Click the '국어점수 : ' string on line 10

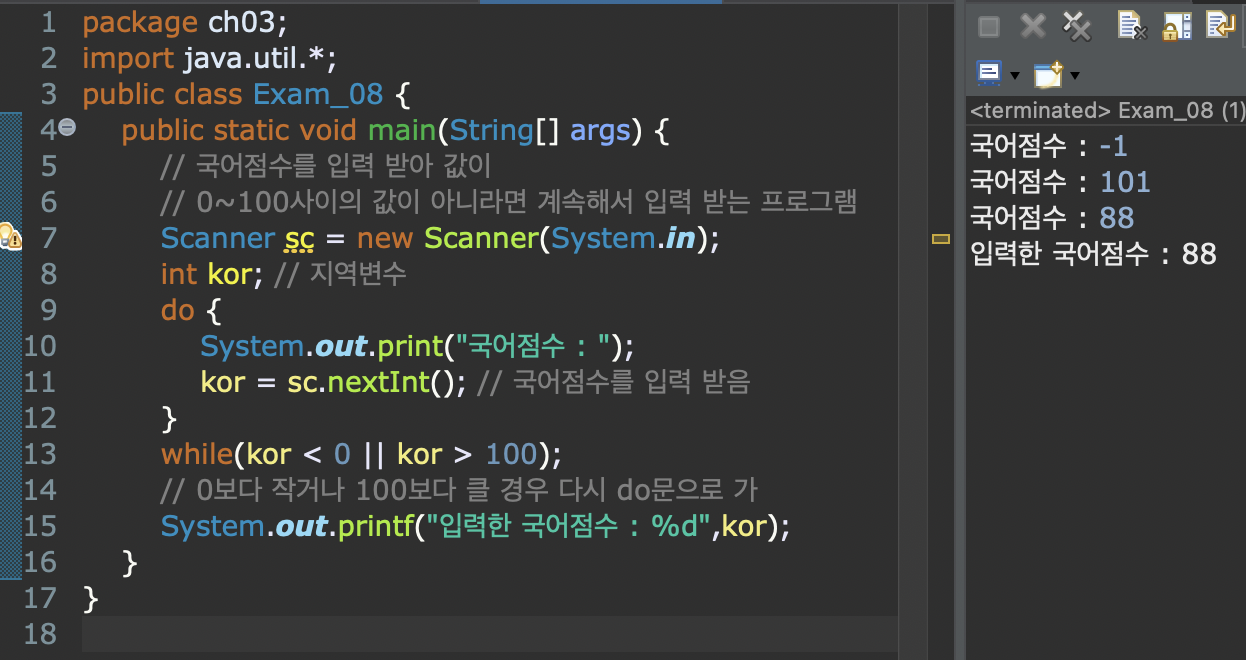(x=533, y=346)
